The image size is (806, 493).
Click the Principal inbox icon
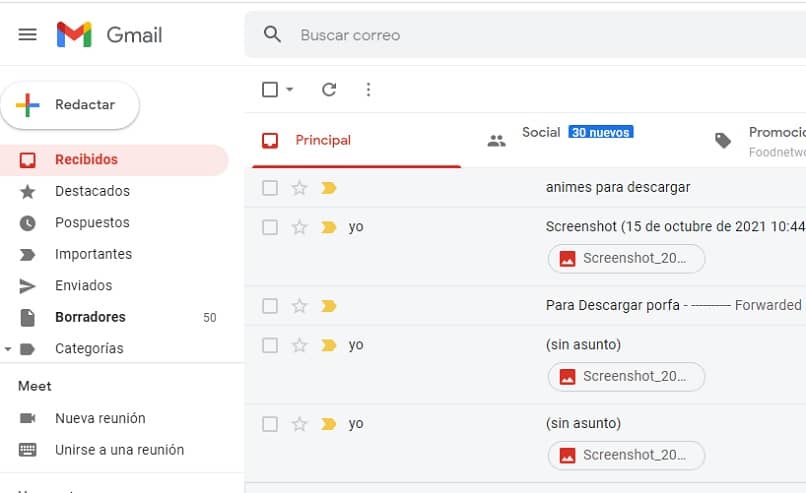click(x=270, y=140)
